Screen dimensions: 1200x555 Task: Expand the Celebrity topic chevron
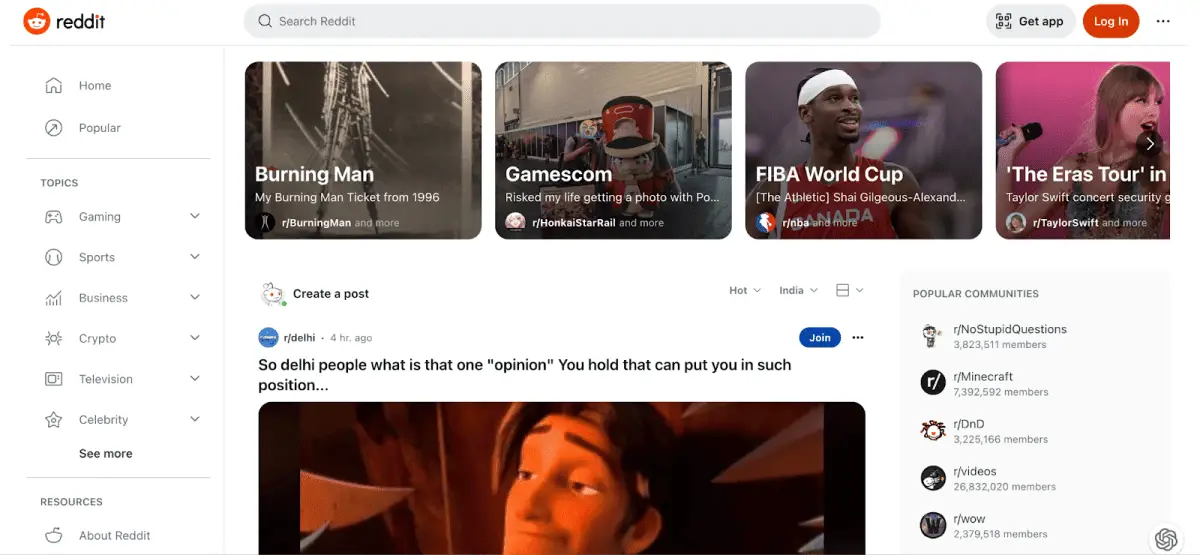[195, 420]
